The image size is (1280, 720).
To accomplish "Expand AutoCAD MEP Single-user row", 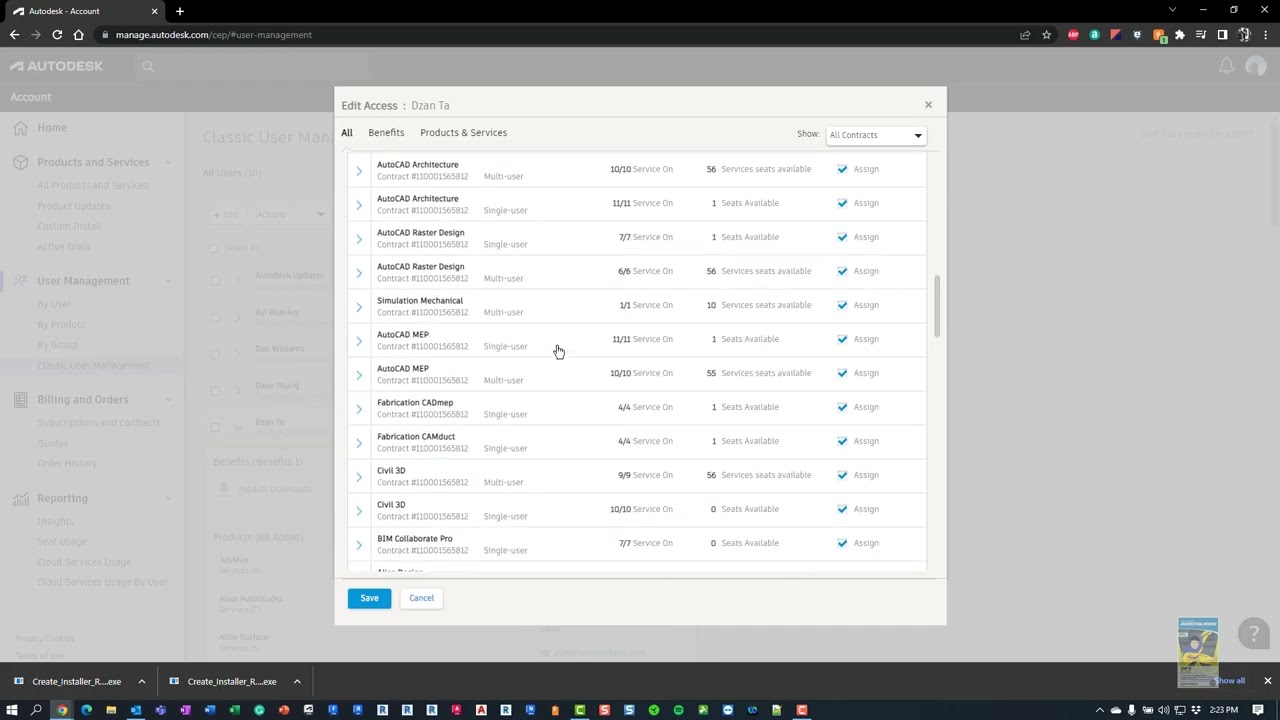I will point(359,341).
